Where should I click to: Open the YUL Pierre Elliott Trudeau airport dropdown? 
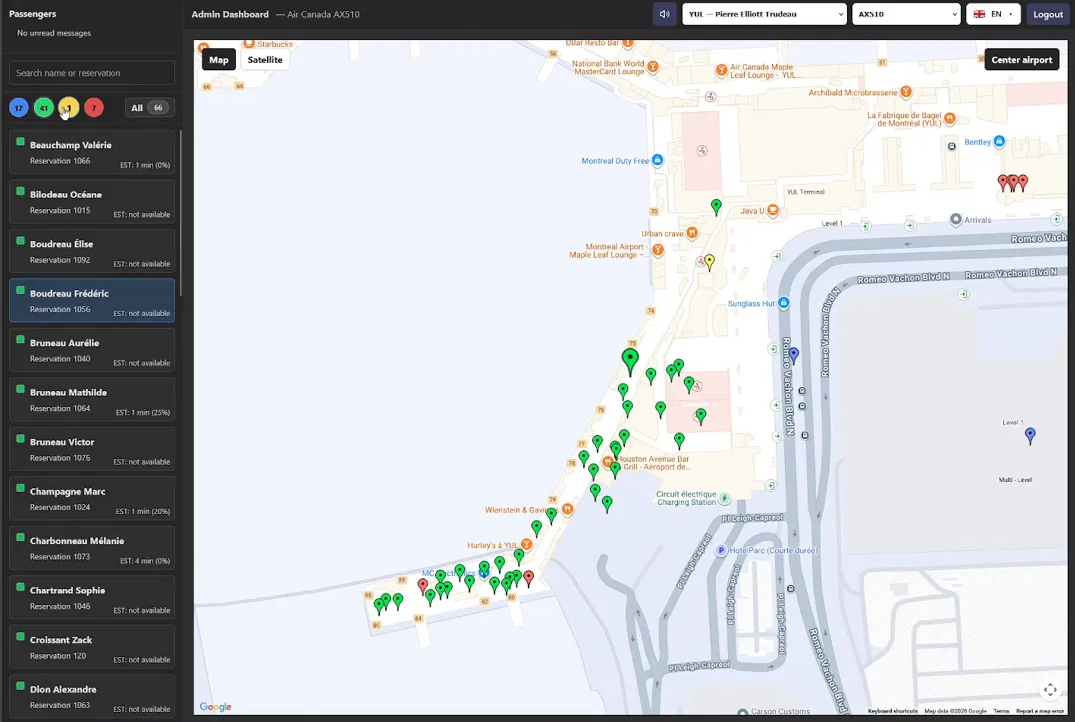[764, 14]
